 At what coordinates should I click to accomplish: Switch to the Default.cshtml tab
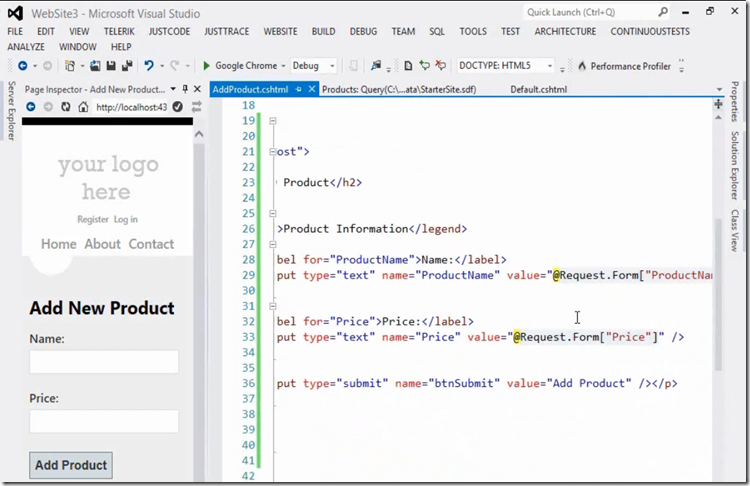(x=539, y=89)
